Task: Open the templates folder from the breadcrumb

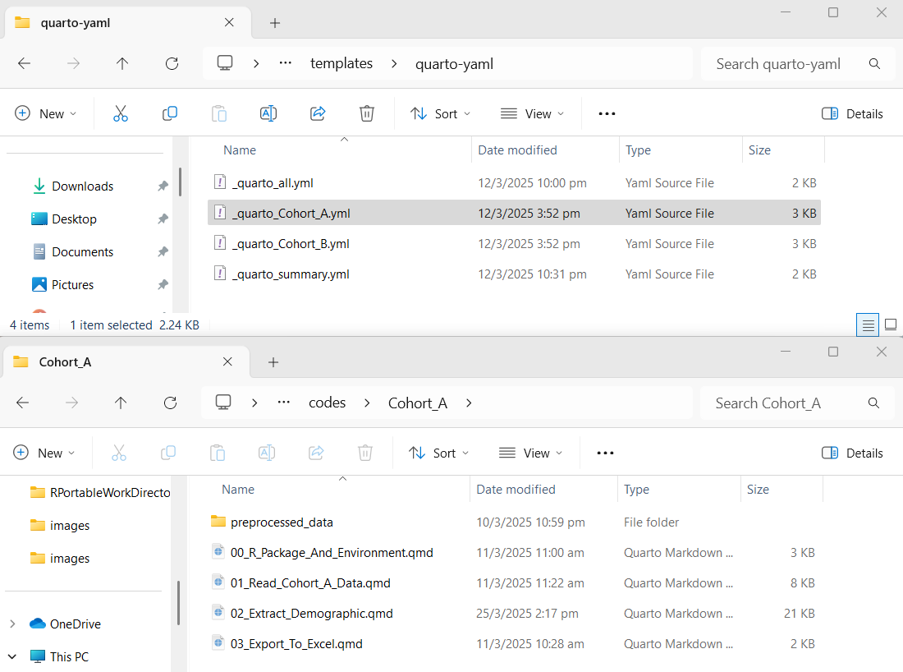Action: 341,63
